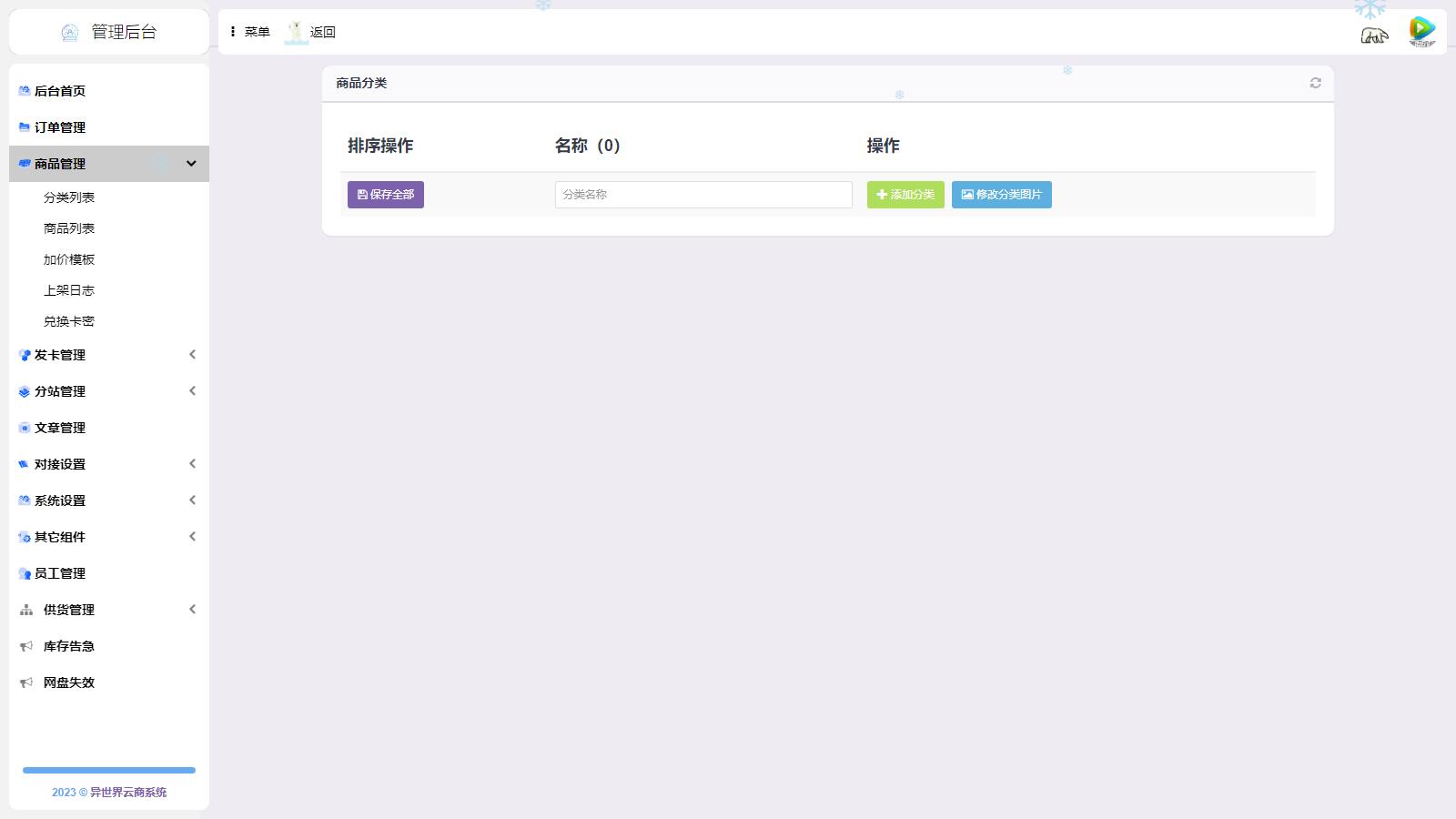The width and height of the screenshot is (1456, 819).
Task: Click the three-dot menu icon
Action: click(233, 32)
